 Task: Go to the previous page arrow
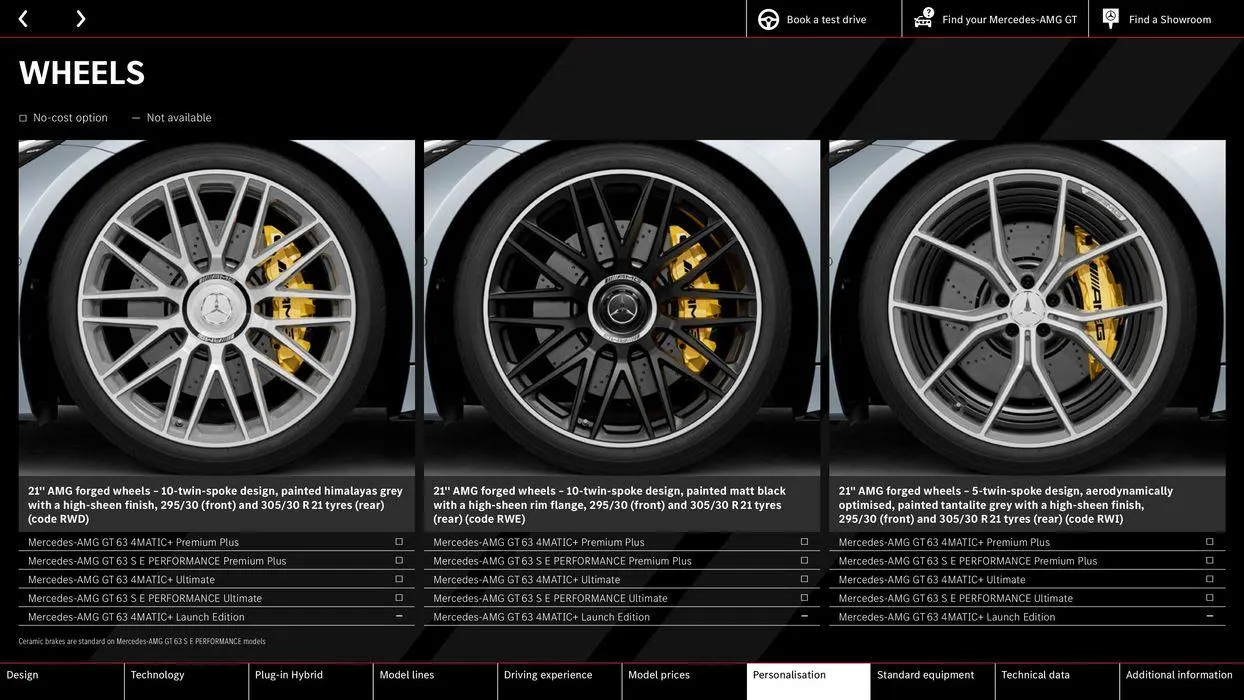click(23, 18)
